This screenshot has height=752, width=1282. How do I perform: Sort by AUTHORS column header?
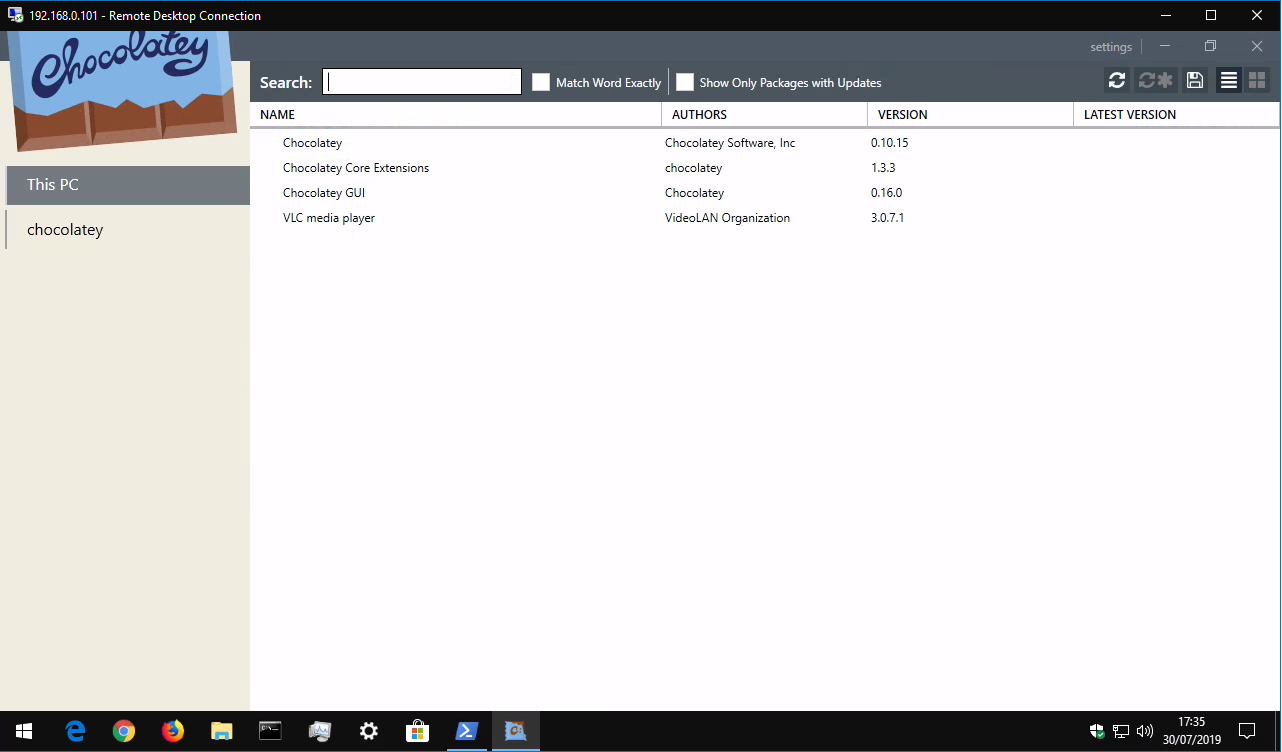click(765, 114)
